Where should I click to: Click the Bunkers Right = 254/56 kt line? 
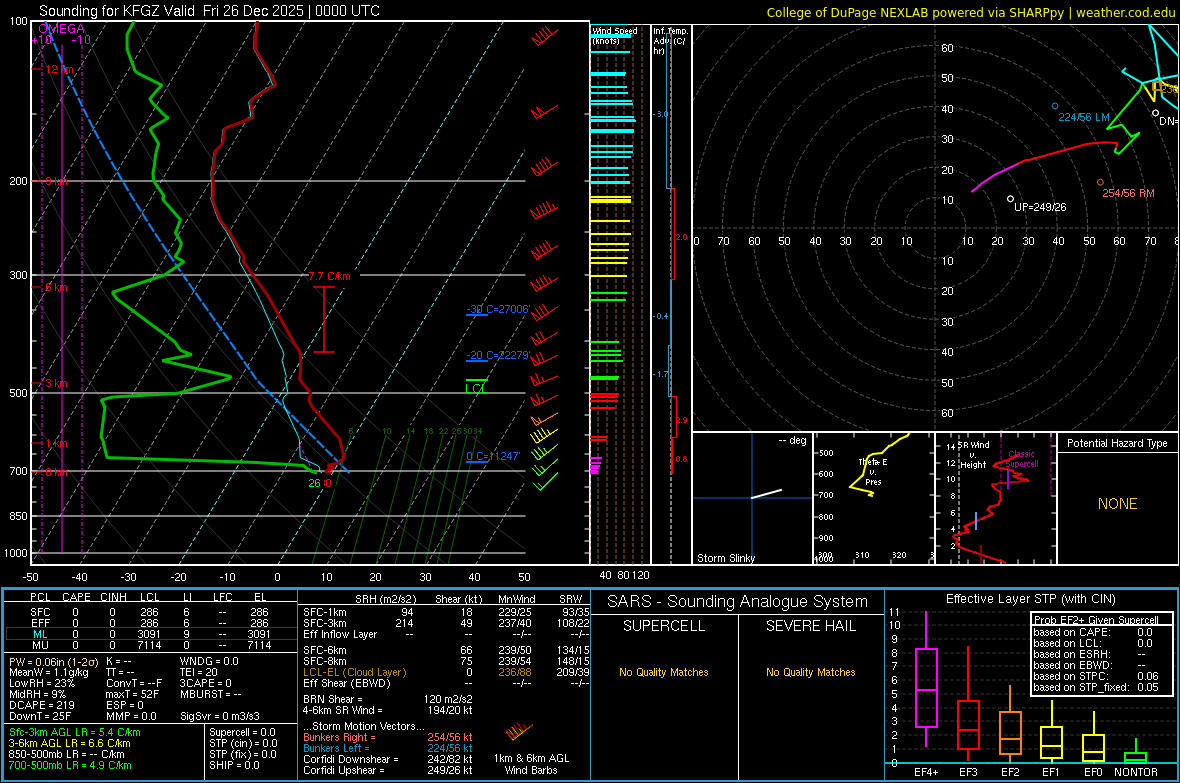(388, 738)
